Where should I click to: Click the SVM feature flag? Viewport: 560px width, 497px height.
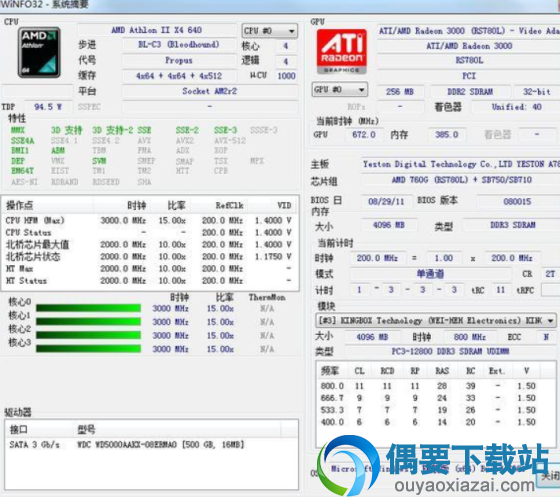coord(99,161)
